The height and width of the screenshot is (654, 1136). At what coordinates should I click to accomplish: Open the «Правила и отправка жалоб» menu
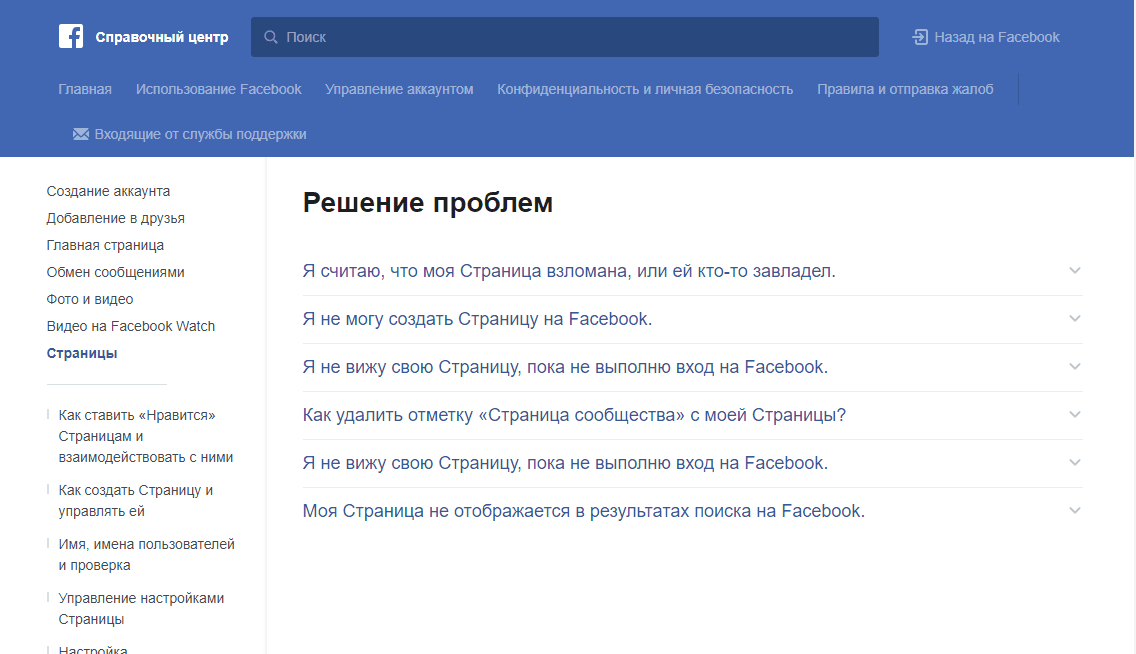pyautogui.click(x=906, y=89)
